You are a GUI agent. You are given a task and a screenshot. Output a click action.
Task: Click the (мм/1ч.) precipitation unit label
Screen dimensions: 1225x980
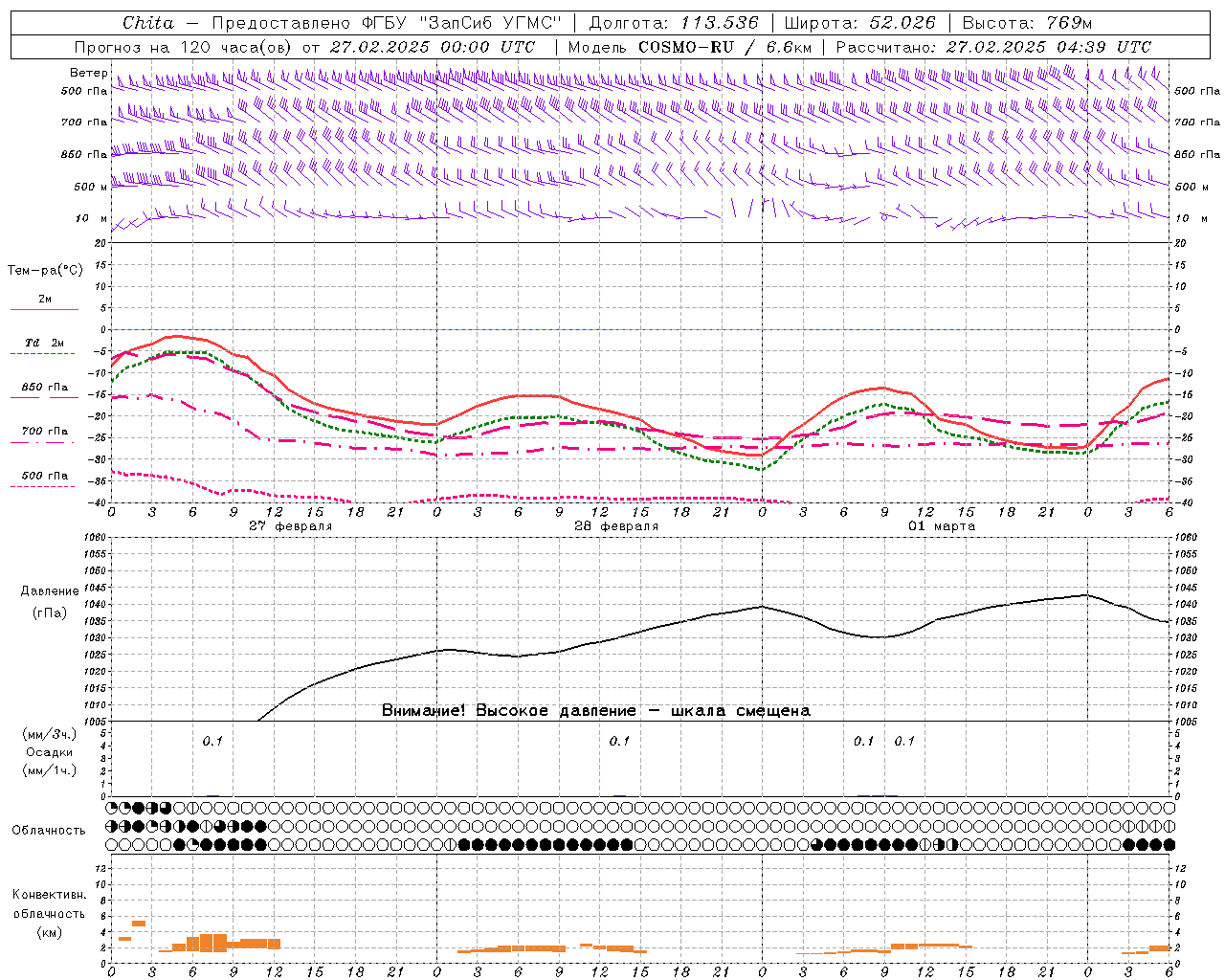[x=50, y=770]
